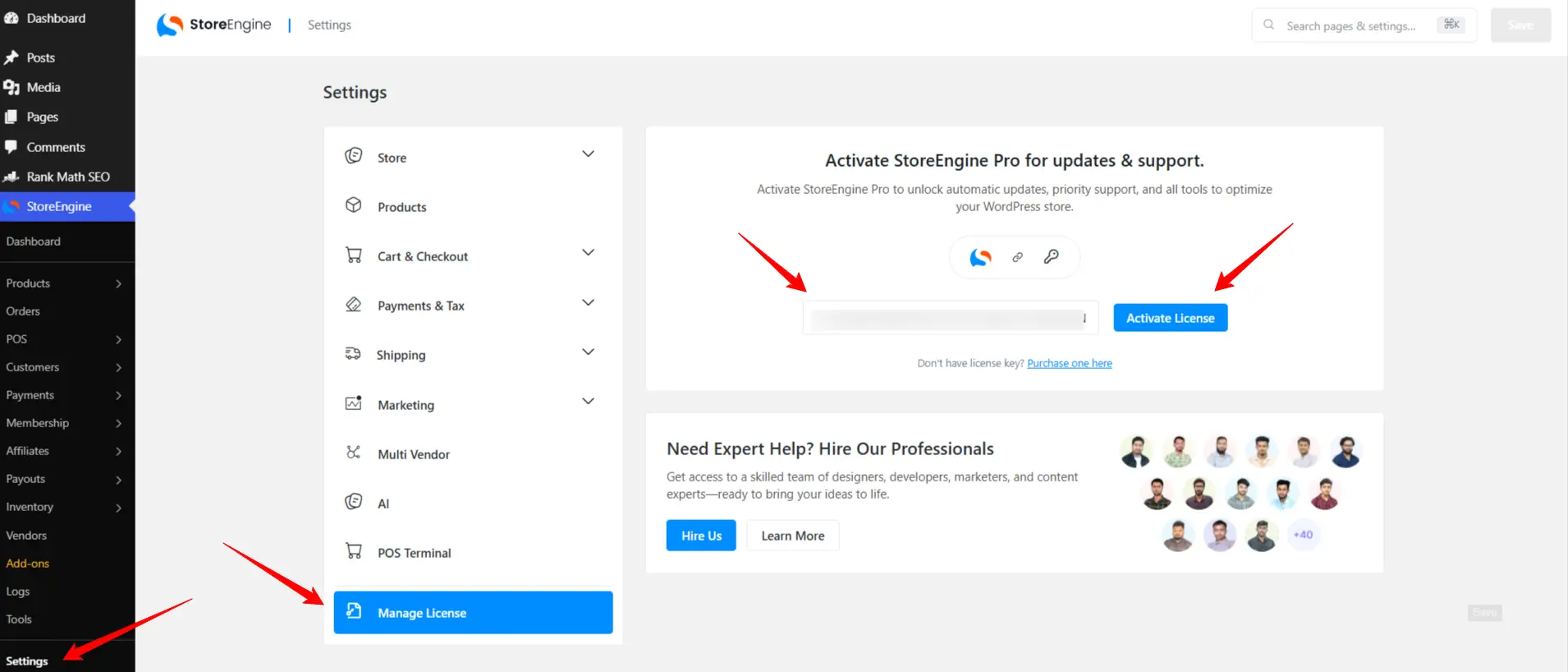Click the Hire Us button
The width and height of the screenshot is (1568, 672).
[701, 536]
